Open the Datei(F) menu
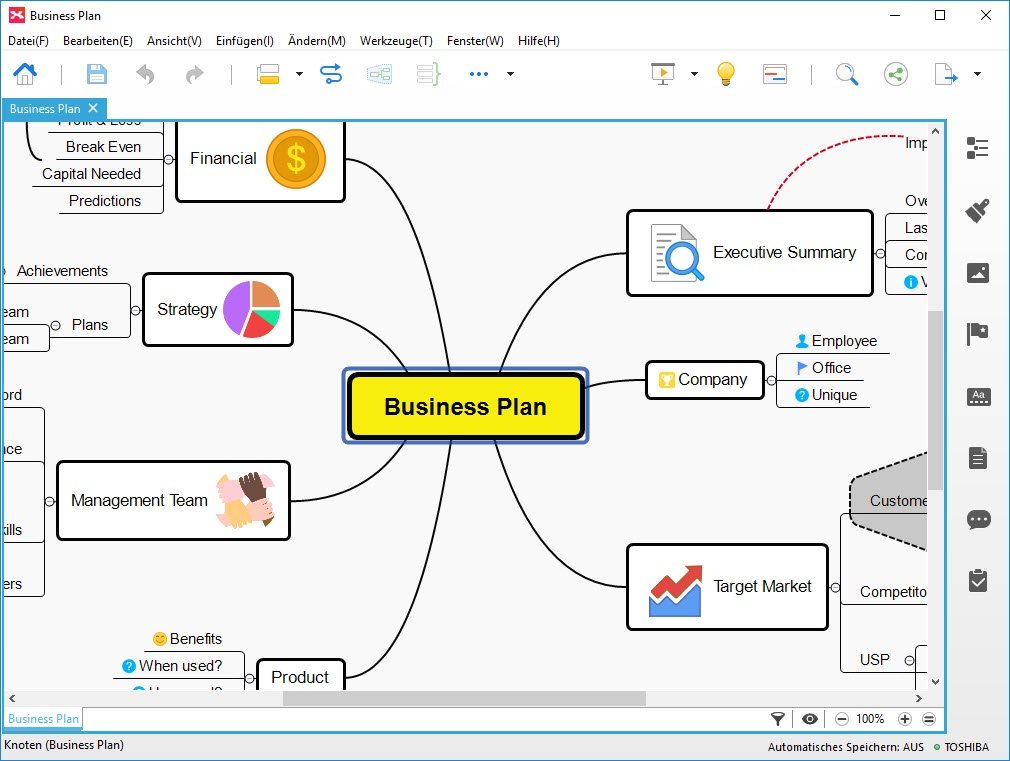1010x761 pixels. coord(28,41)
